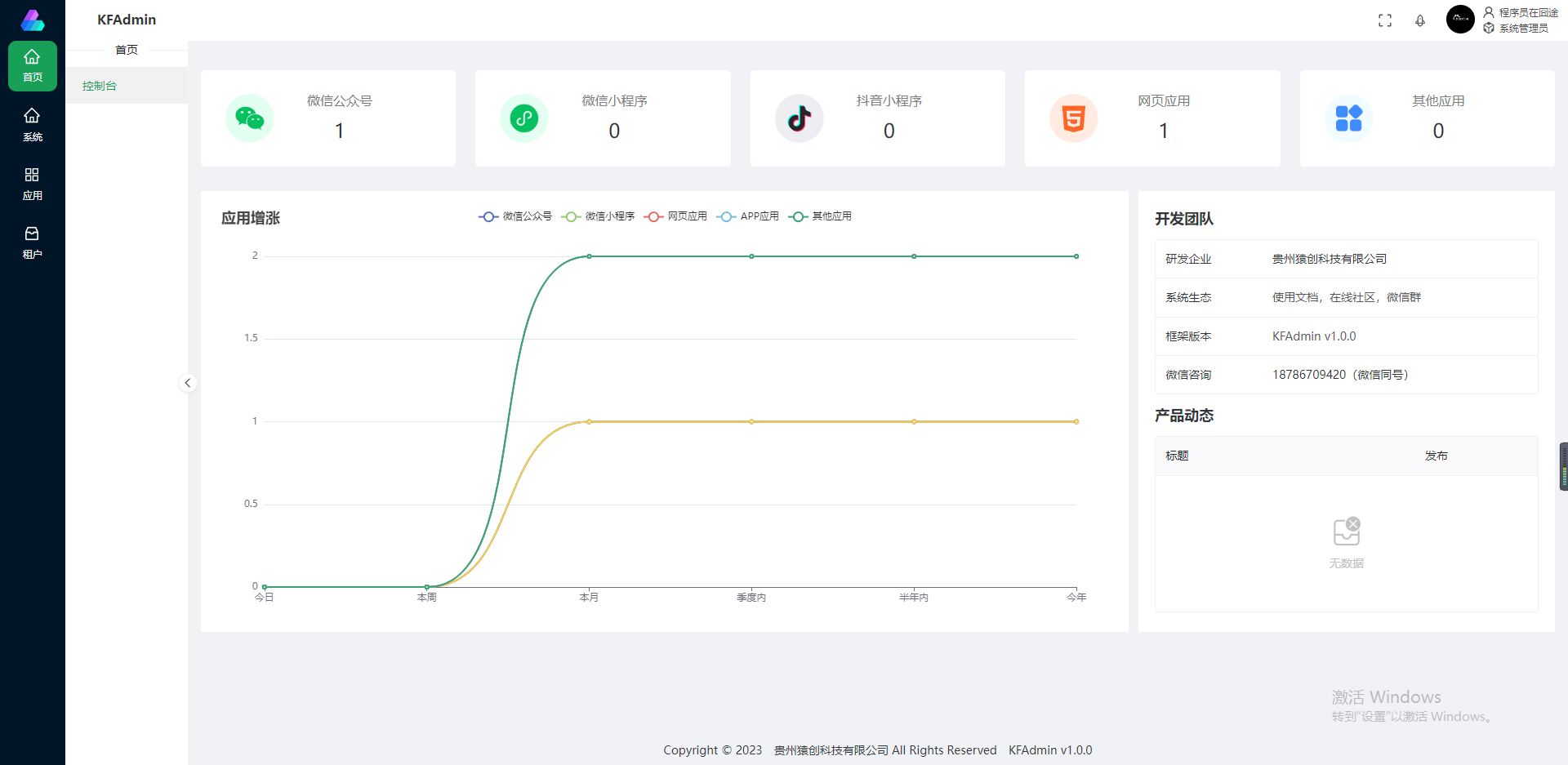Toggle 网页应用 series in chart legend
Image resolution: width=1568 pixels, height=765 pixels.
[675, 216]
